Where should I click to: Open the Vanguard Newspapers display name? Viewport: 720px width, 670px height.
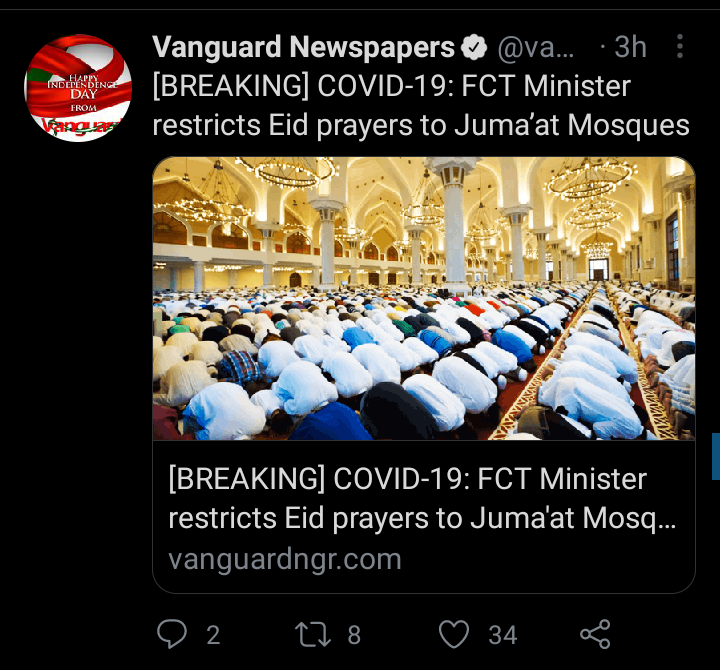(303, 47)
